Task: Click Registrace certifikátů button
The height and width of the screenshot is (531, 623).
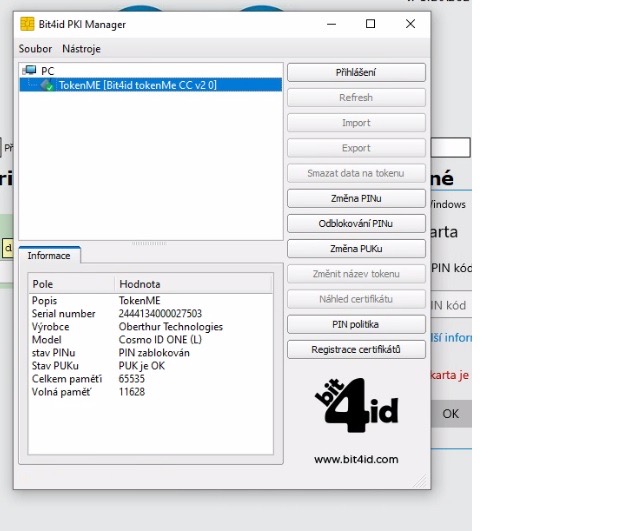Action: click(x=356, y=349)
